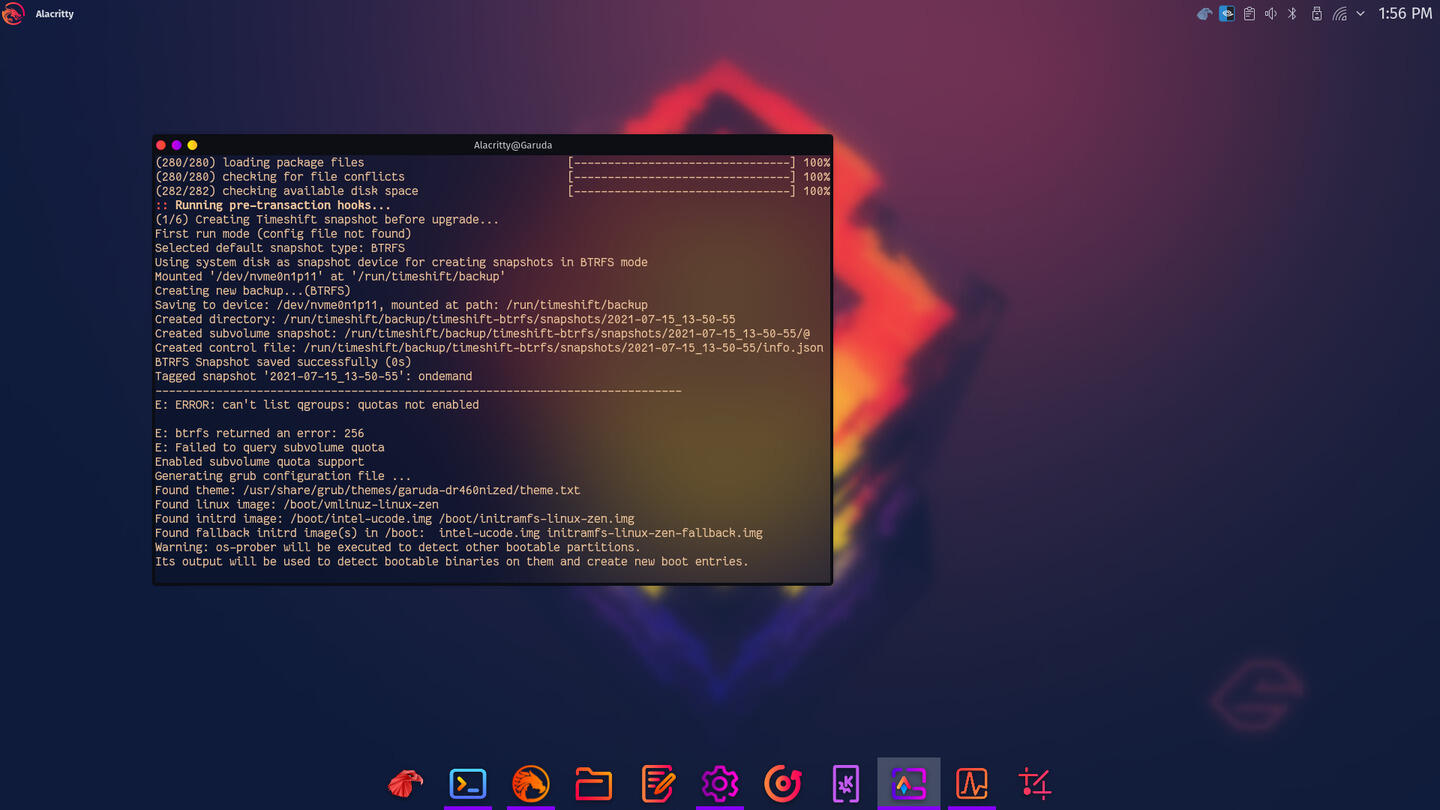Click the orange circular-arrow dock icon
The height and width of the screenshot is (810, 1440).
[783, 783]
